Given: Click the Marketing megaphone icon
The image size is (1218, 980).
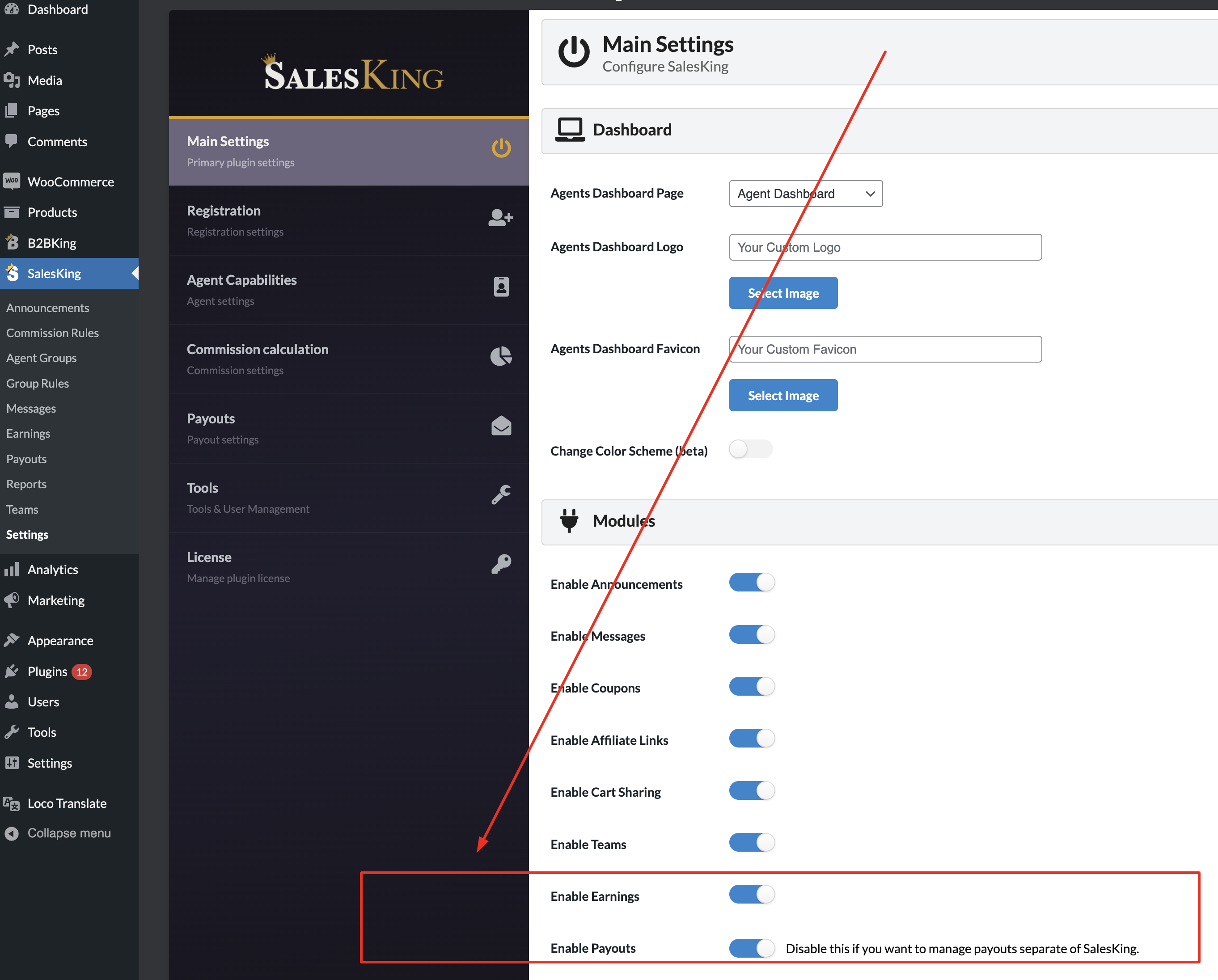Looking at the screenshot, I should point(12,600).
